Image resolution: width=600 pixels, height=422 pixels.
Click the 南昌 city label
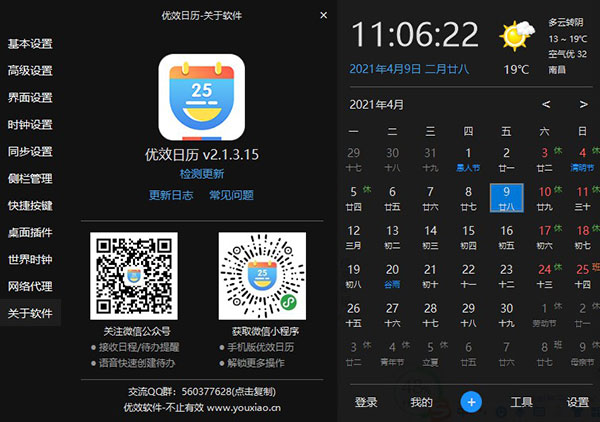(557, 70)
